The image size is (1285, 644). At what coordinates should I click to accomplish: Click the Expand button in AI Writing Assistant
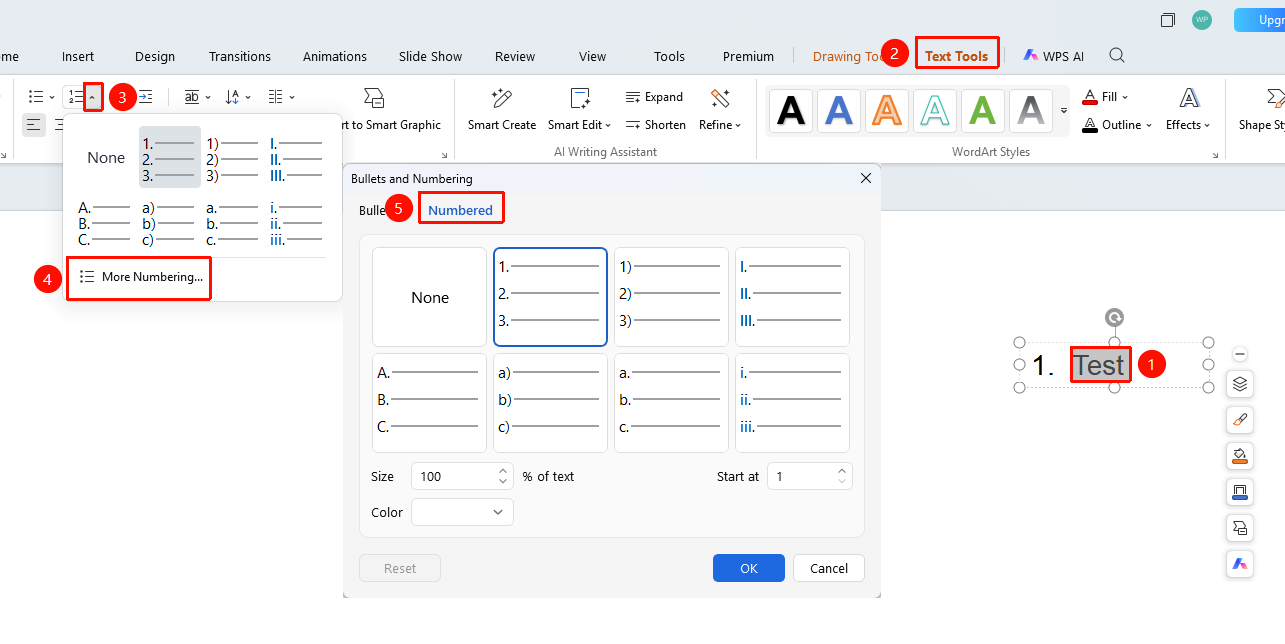coord(654,97)
